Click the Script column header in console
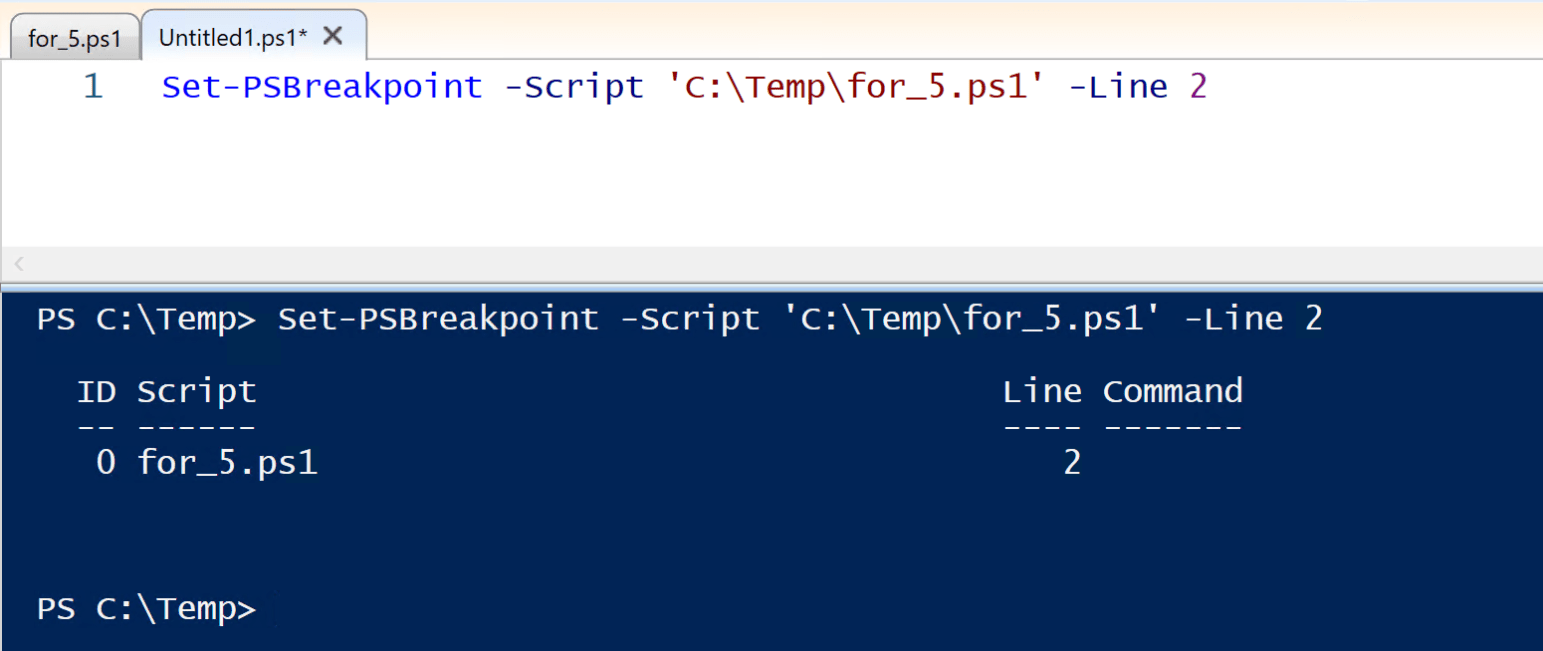The width and height of the screenshot is (1543, 651). [196, 391]
